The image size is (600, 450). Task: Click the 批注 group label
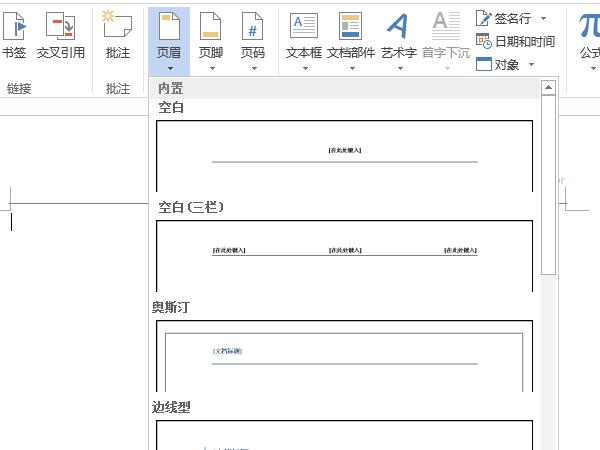117,89
